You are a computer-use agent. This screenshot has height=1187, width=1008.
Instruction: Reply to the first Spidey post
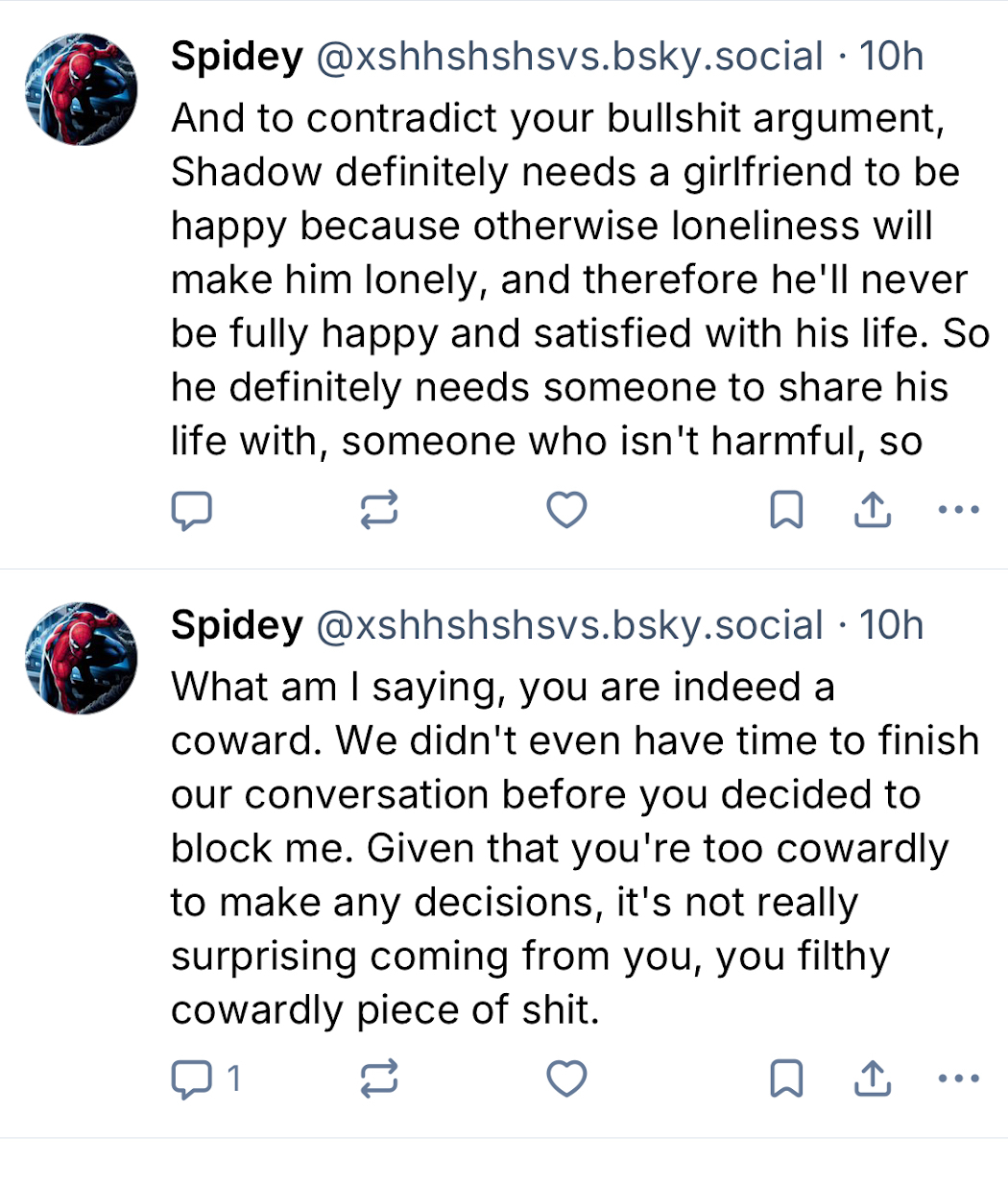coord(191,510)
